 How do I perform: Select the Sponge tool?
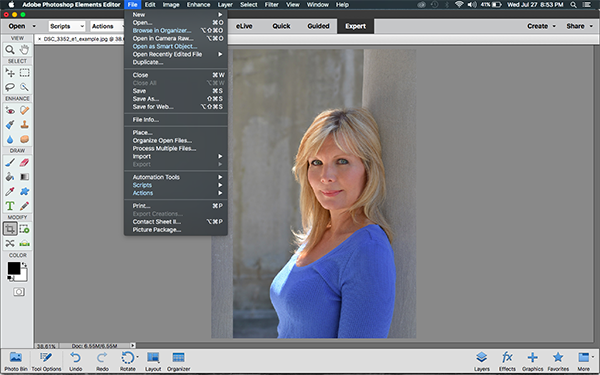[24, 139]
